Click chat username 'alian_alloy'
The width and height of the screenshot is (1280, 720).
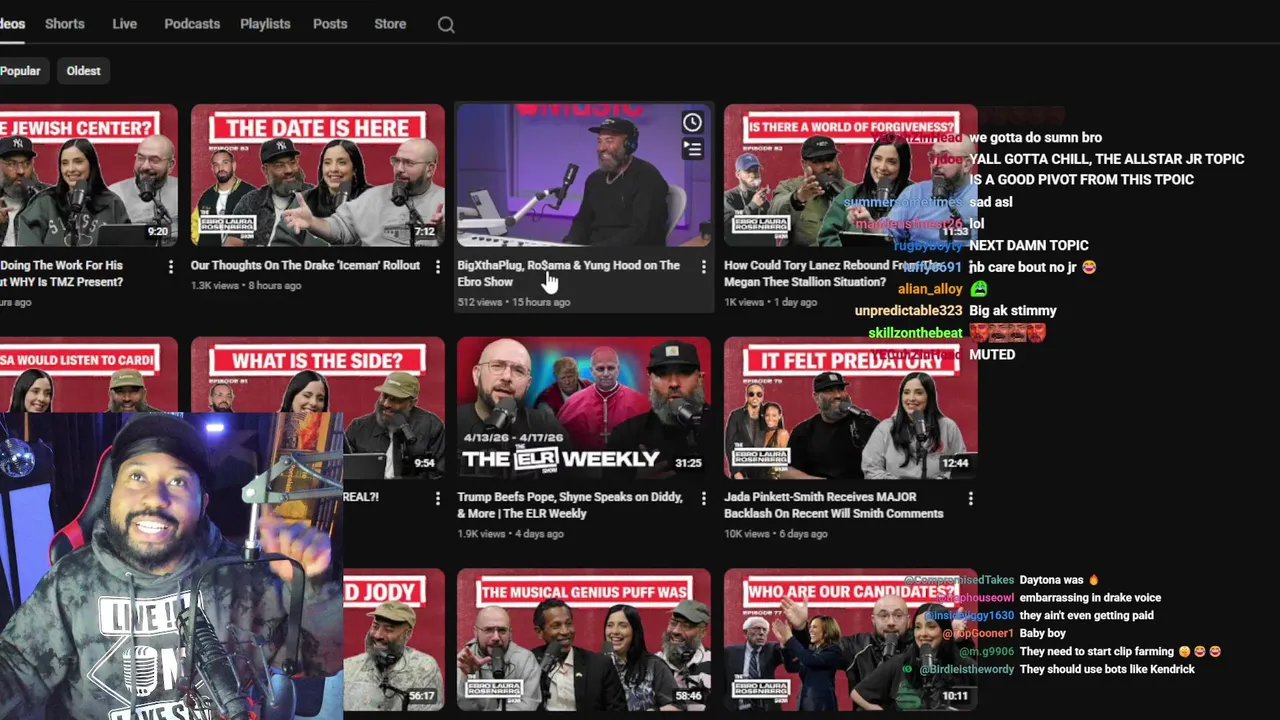coord(930,289)
